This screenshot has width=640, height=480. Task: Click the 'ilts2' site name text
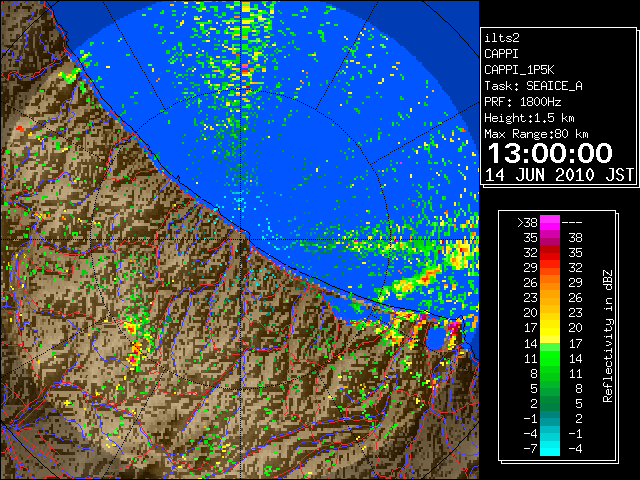pyautogui.click(x=502, y=38)
